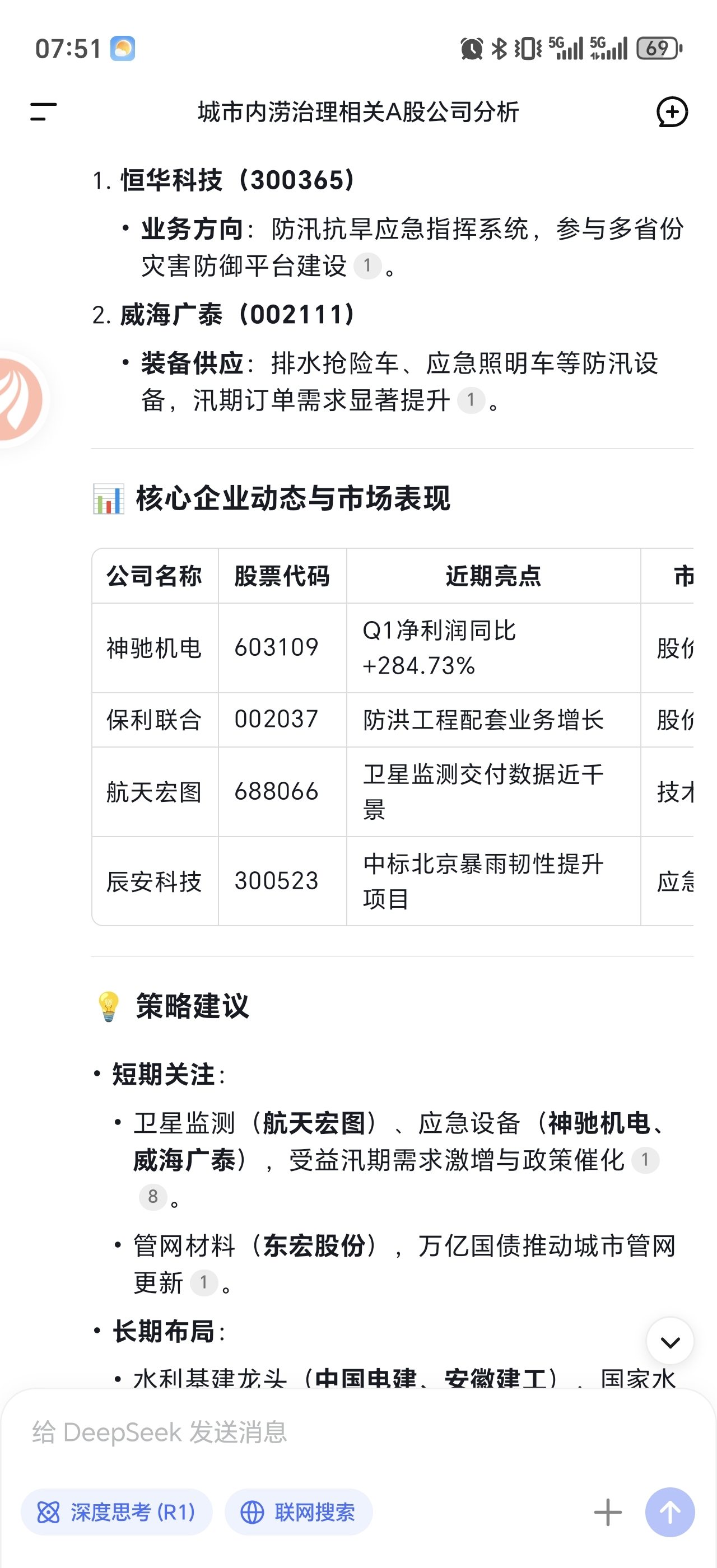
Task: Tap the send arrow button
Action: 669,1512
